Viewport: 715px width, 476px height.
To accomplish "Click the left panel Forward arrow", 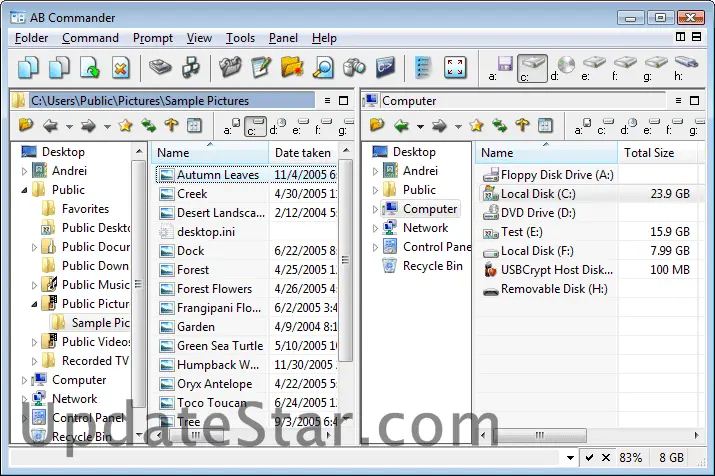I will point(88,125).
